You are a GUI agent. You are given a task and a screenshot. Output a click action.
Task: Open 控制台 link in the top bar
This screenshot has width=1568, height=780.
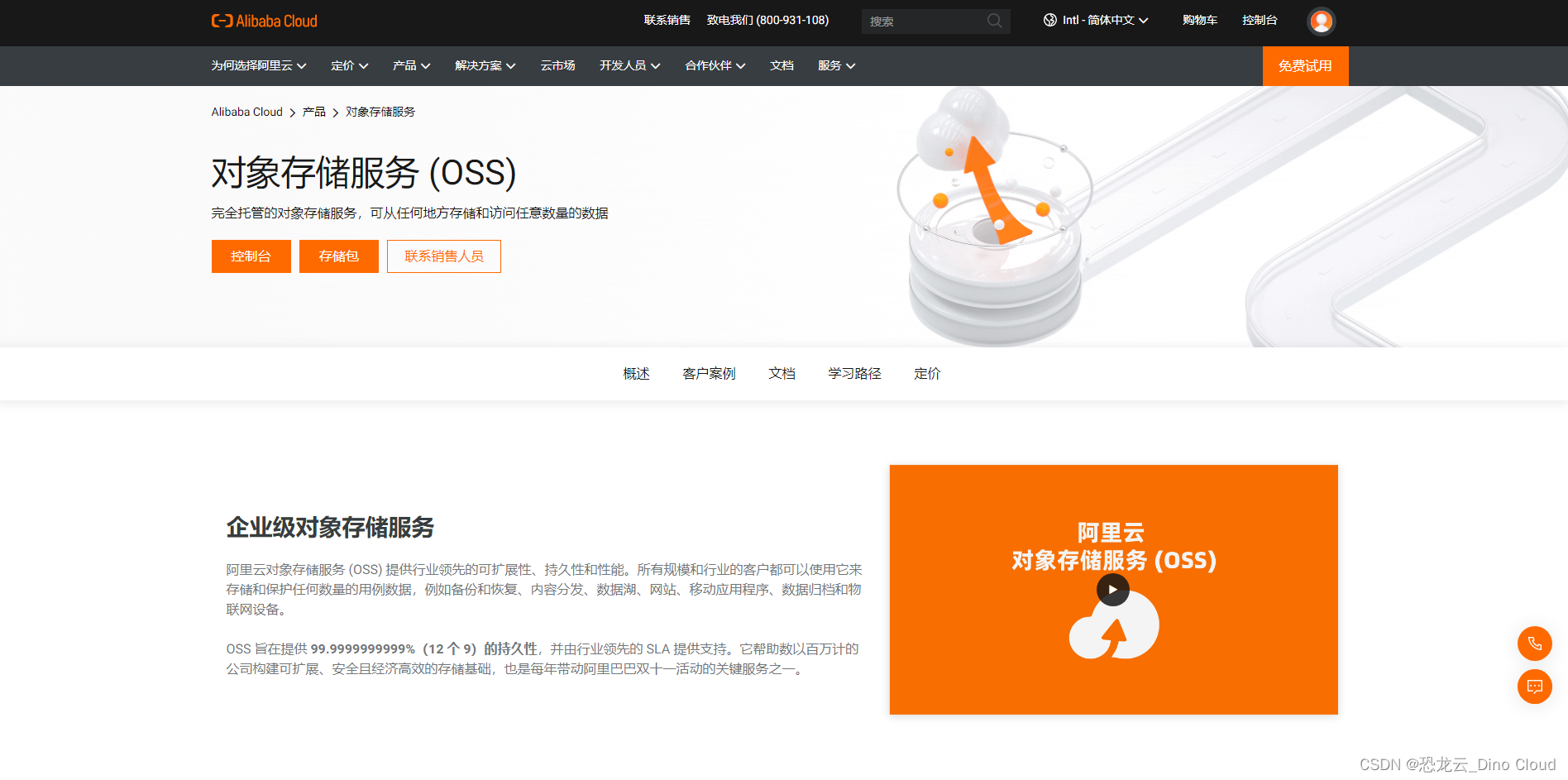point(1260,20)
